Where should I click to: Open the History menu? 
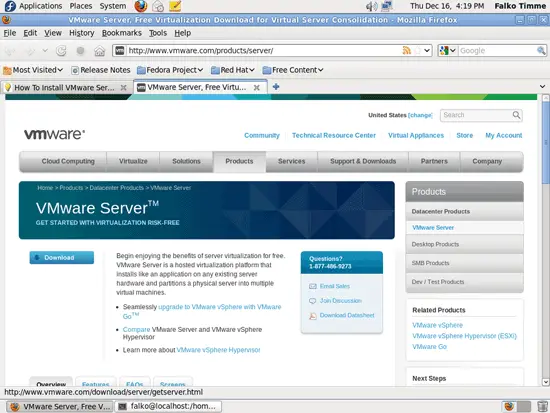point(82,33)
